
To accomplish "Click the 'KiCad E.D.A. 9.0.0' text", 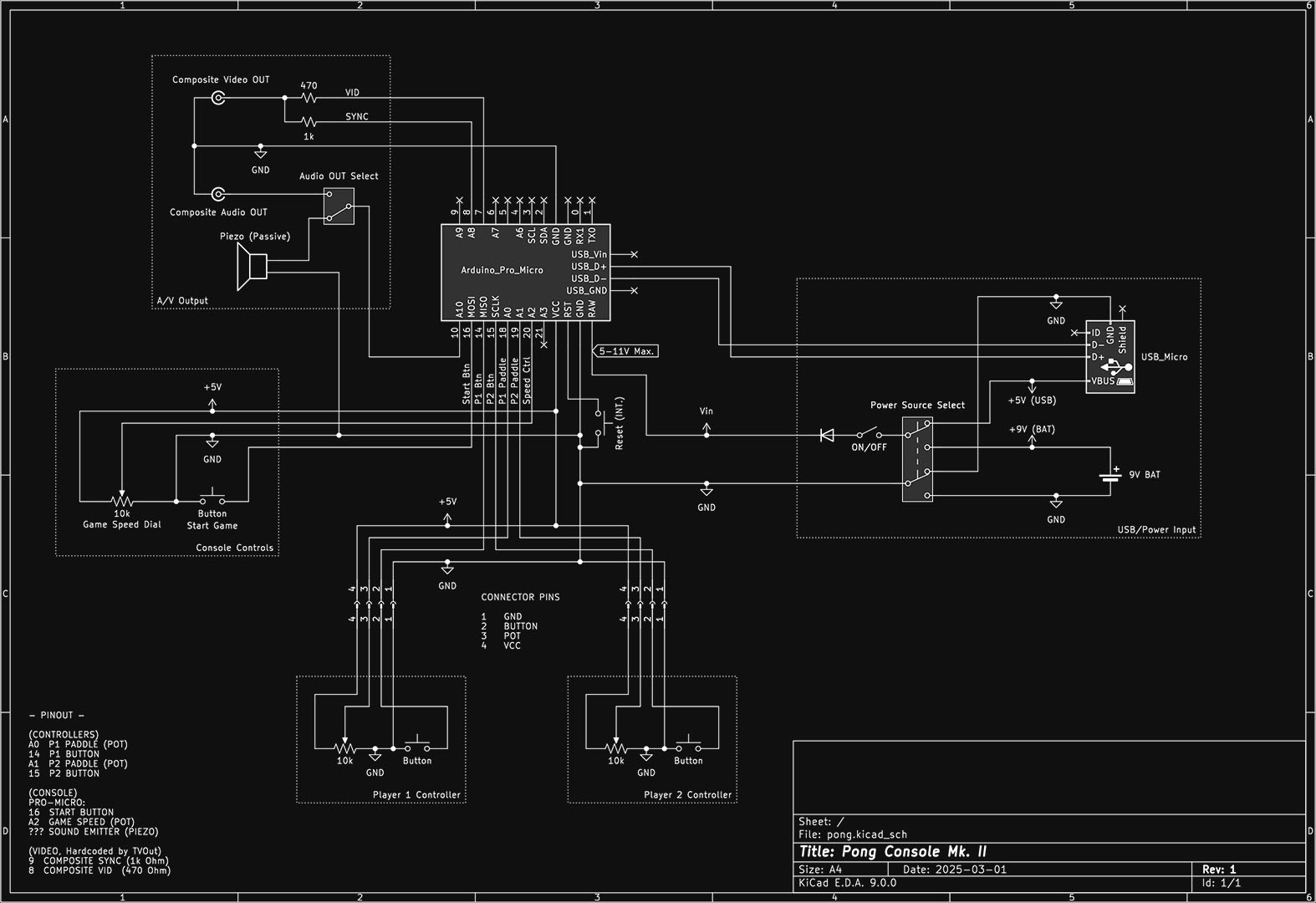I will [x=847, y=883].
